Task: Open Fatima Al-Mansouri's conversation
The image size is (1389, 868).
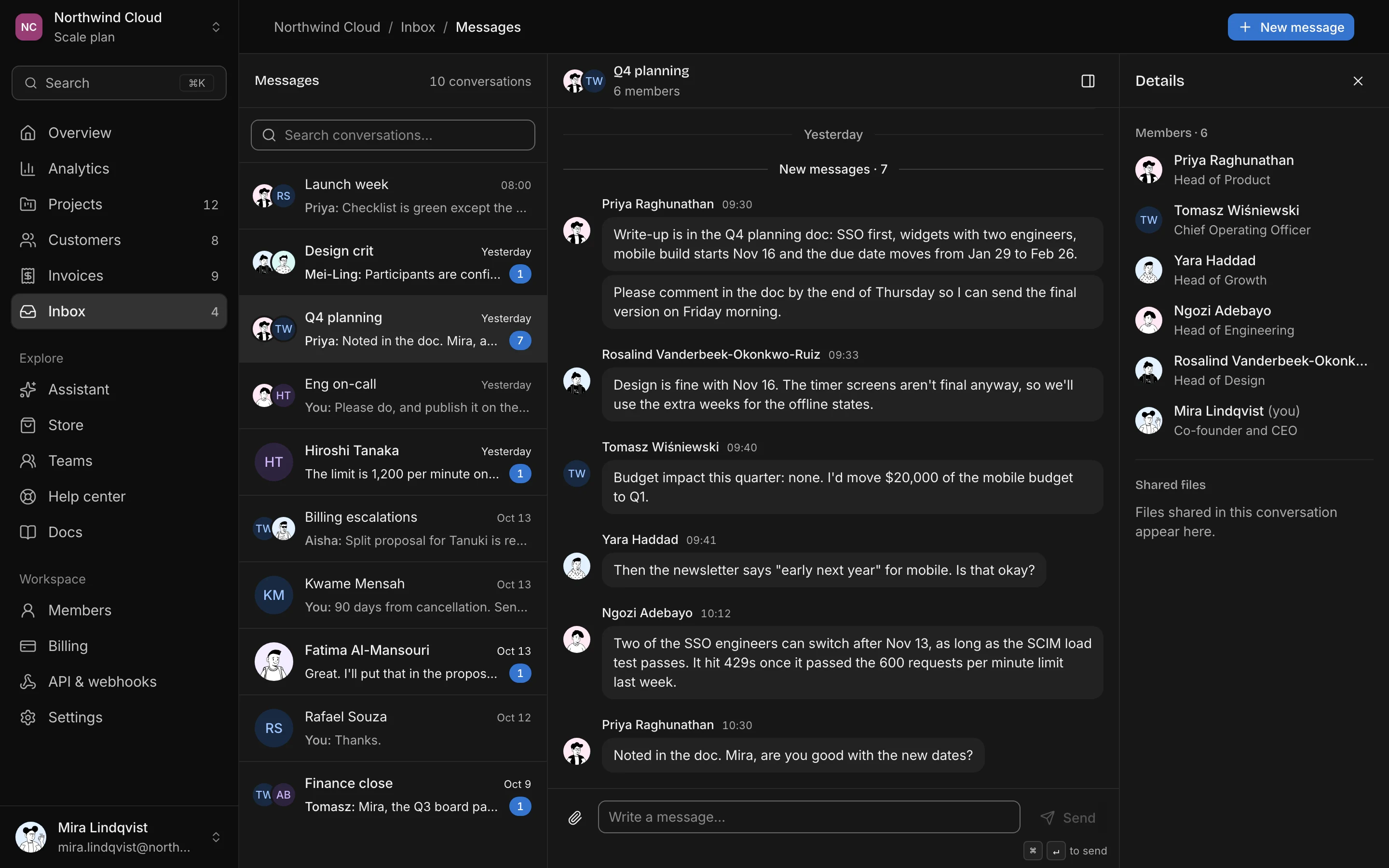Action: (393, 662)
